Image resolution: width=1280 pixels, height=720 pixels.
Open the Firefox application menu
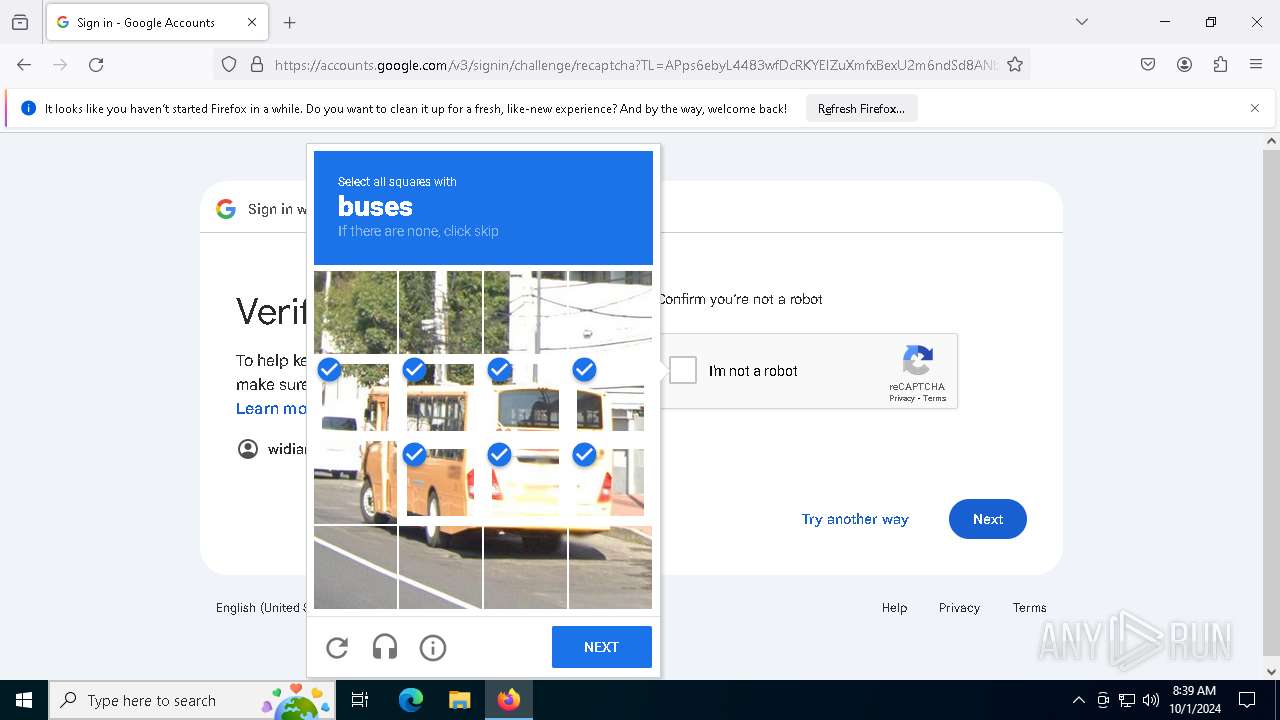pos(1256,65)
